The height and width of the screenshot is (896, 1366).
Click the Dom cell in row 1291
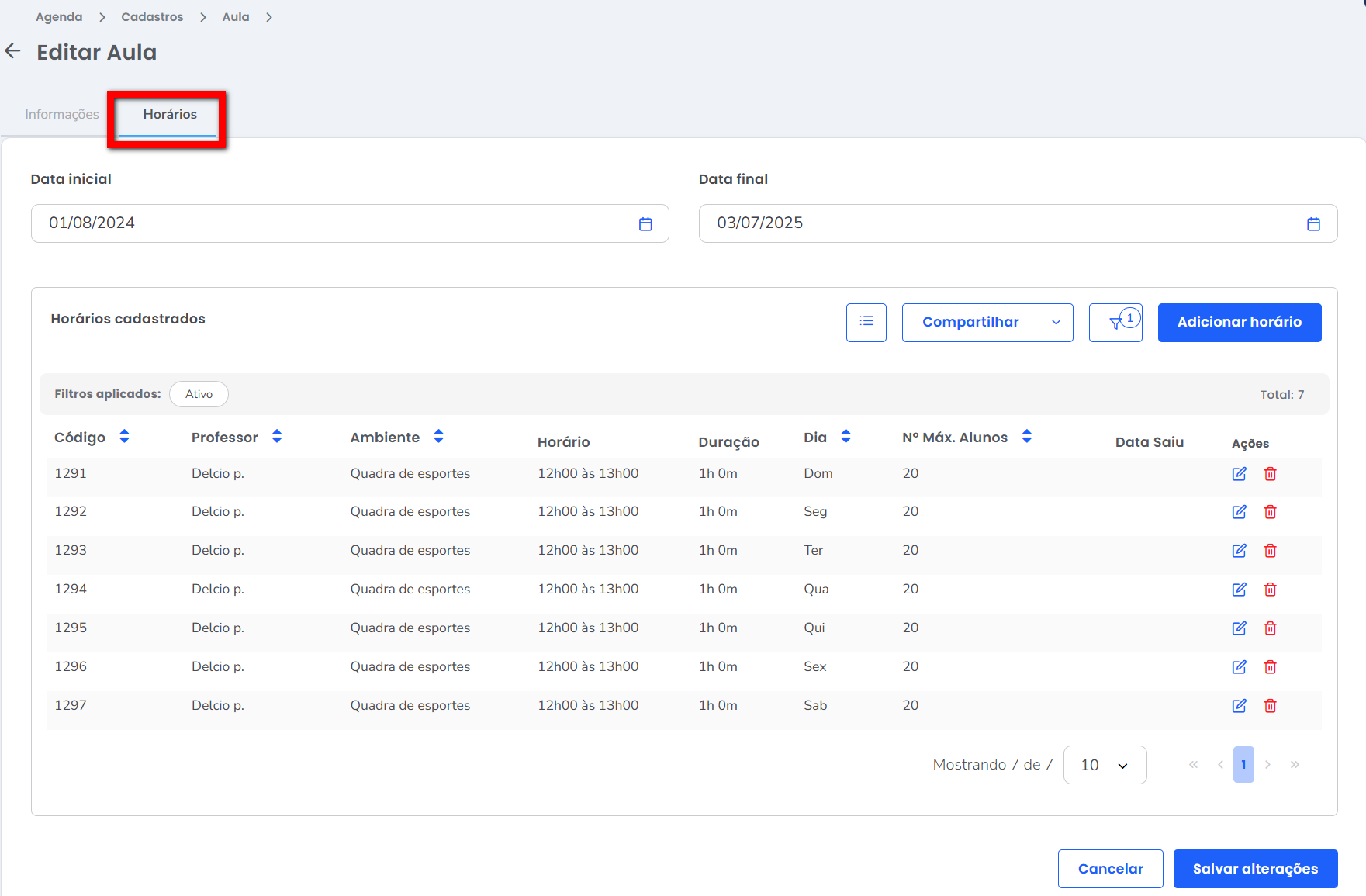(818, 473)
